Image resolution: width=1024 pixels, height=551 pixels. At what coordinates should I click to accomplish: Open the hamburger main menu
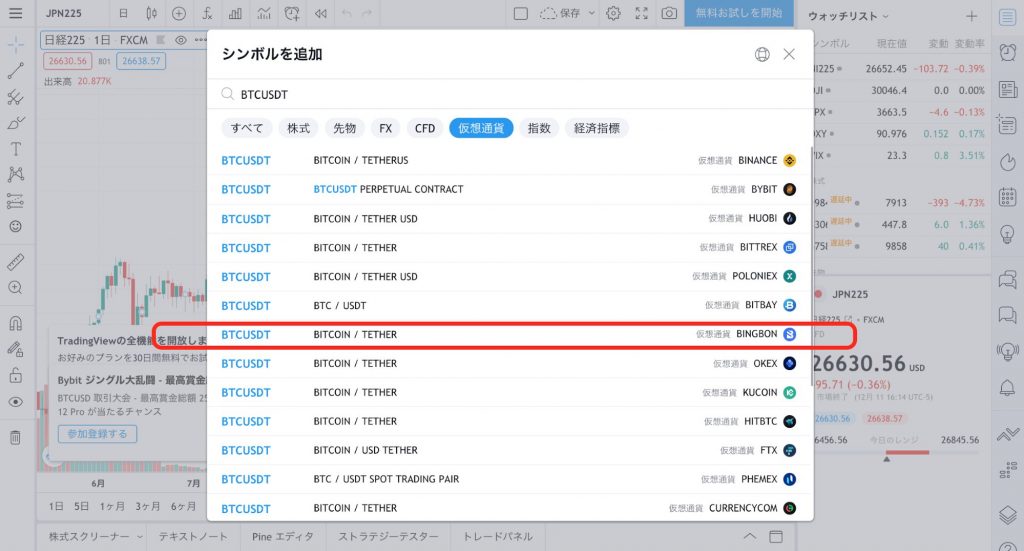click(16, 13)
